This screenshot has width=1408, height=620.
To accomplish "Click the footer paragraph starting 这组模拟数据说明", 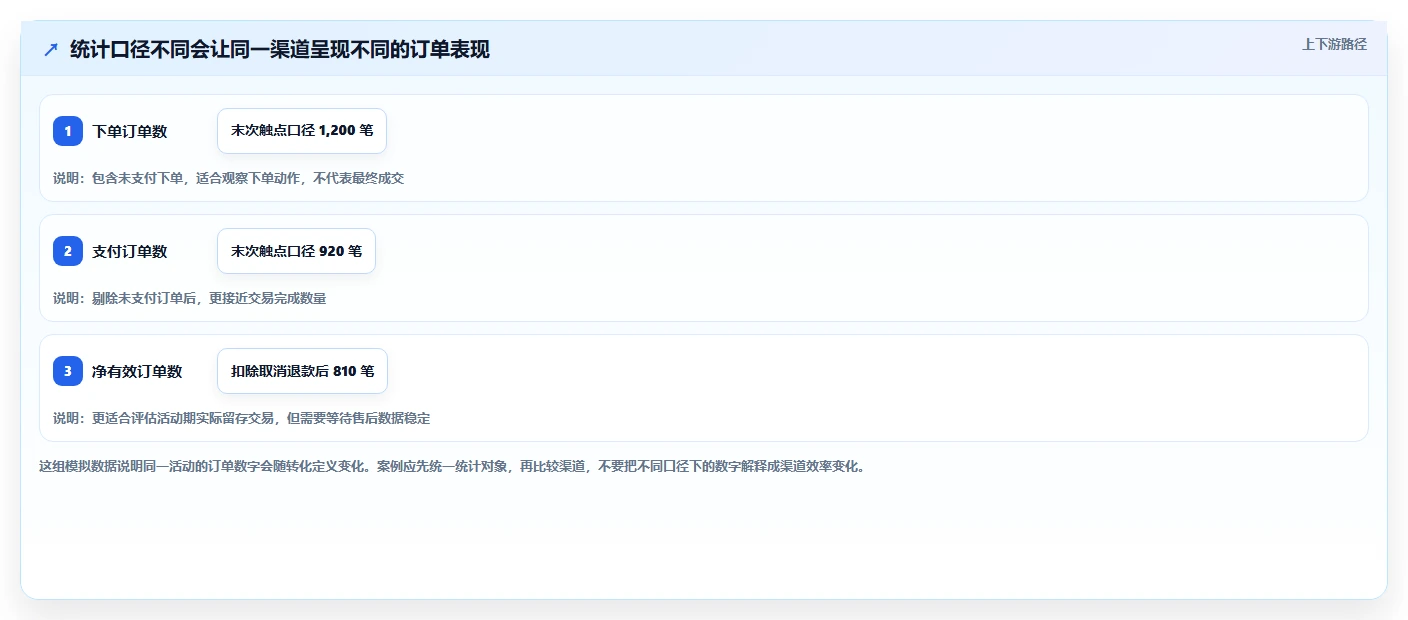I will [452, 466].
